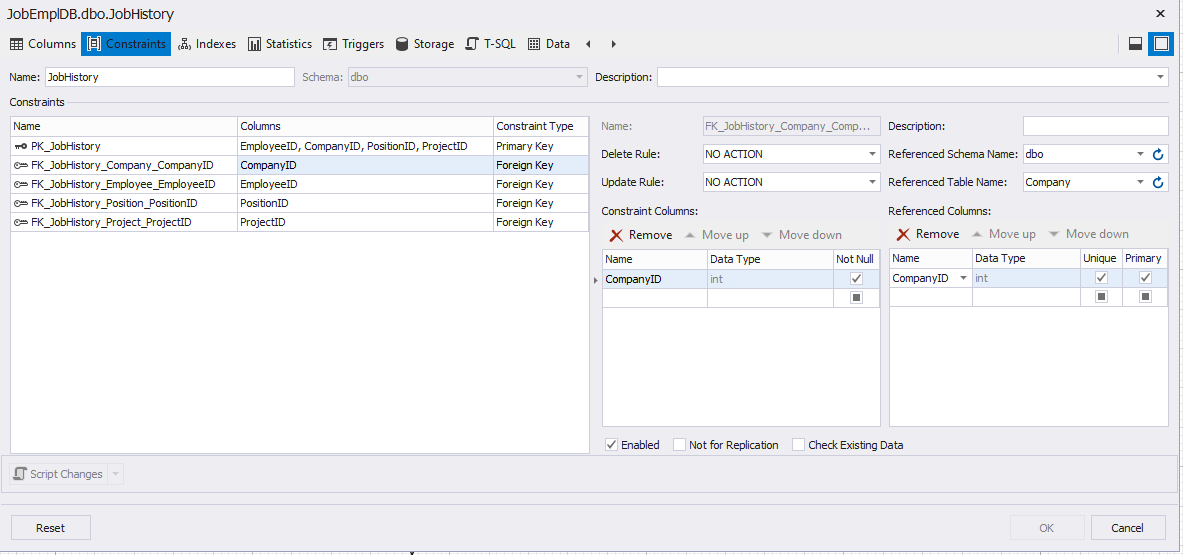Click the constraint Name field
Image resolution: width=1183 pixels, height=555 pixels.
(791, 127)
